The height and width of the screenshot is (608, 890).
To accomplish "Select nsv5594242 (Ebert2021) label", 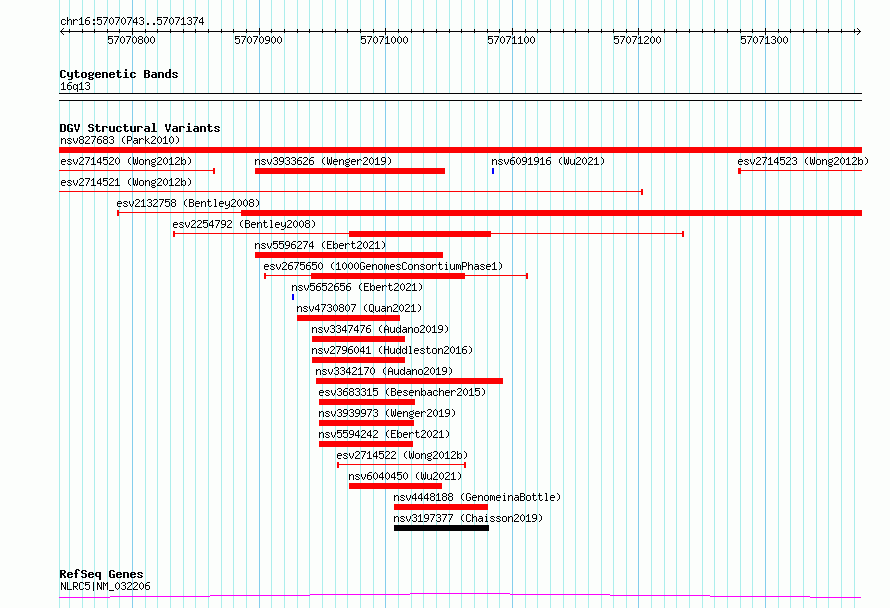I will point(384,434).
